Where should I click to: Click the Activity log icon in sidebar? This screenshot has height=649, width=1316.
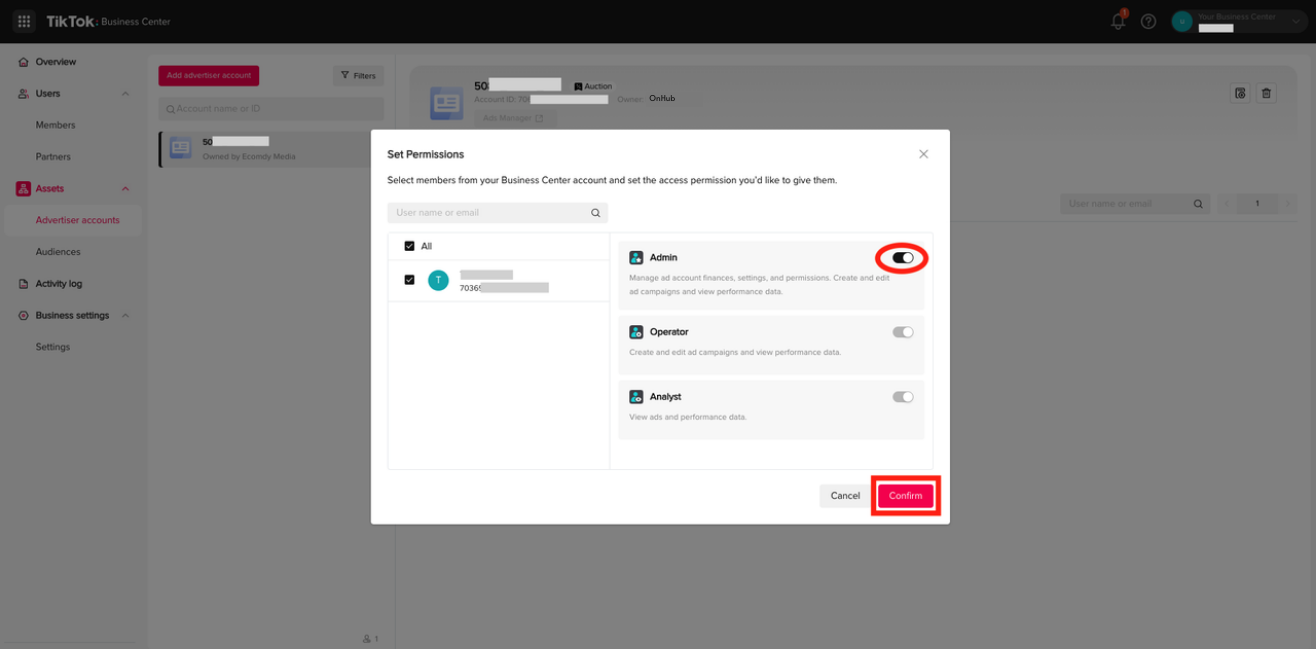(x=24, y=284)
